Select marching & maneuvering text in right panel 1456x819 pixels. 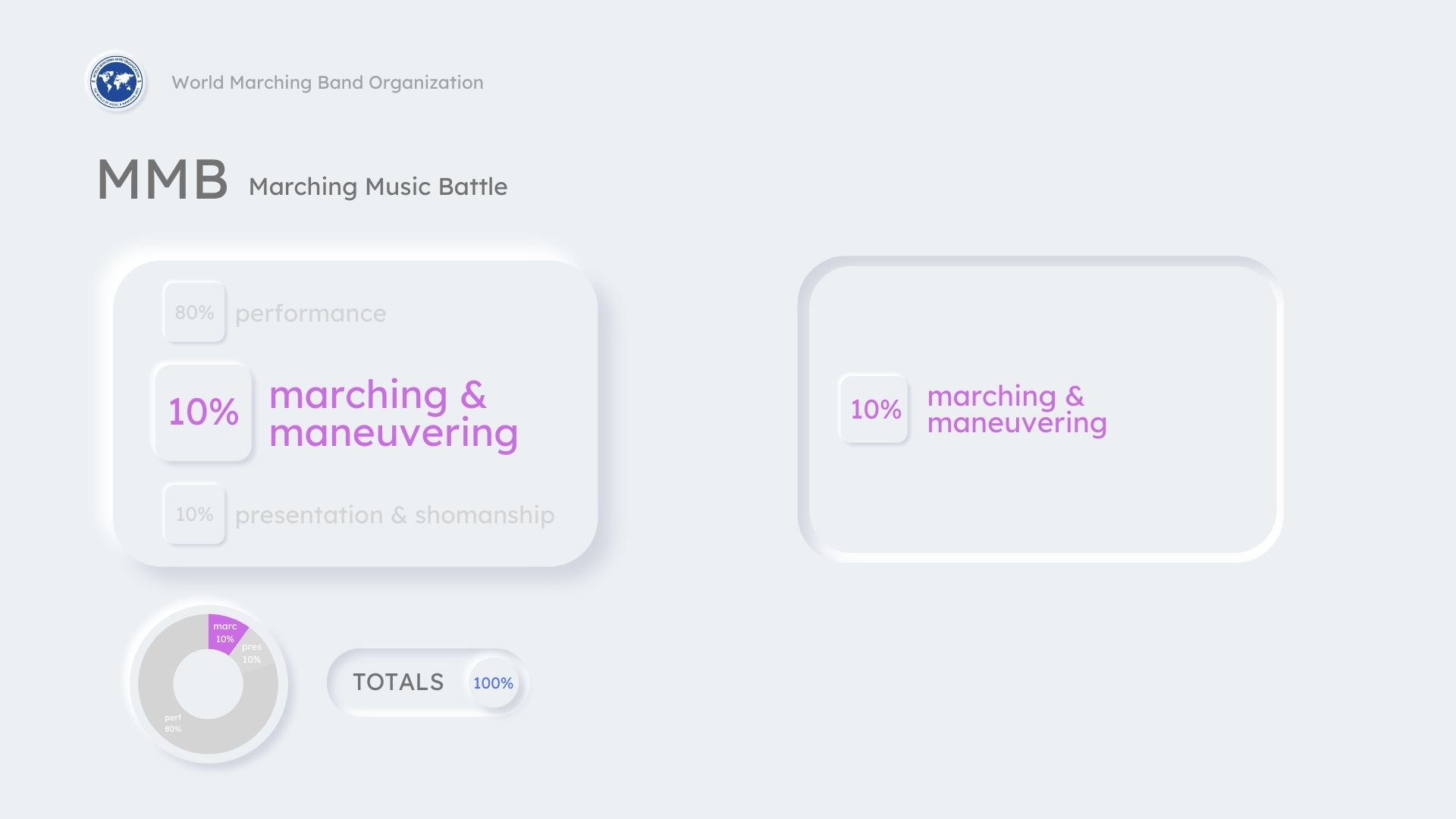[1016, 409]
